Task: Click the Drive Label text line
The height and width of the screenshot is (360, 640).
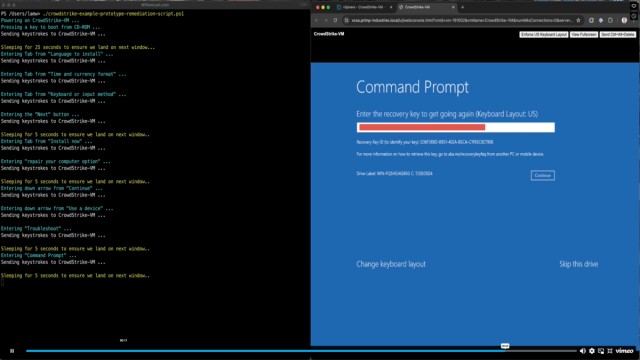Action: click(394, 173)
